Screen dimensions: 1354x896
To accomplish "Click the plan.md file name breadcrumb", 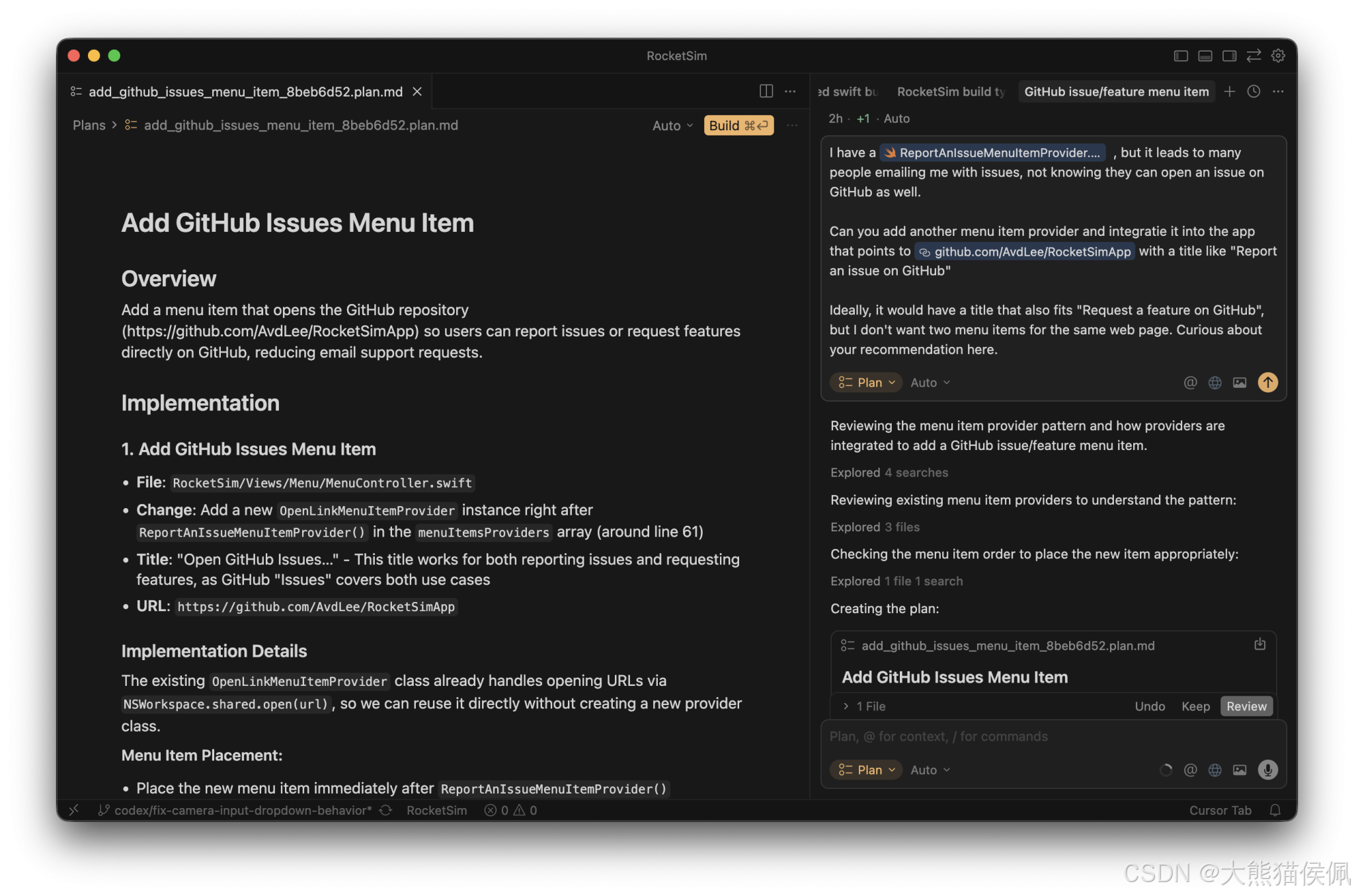I will (x=301, y=126).
